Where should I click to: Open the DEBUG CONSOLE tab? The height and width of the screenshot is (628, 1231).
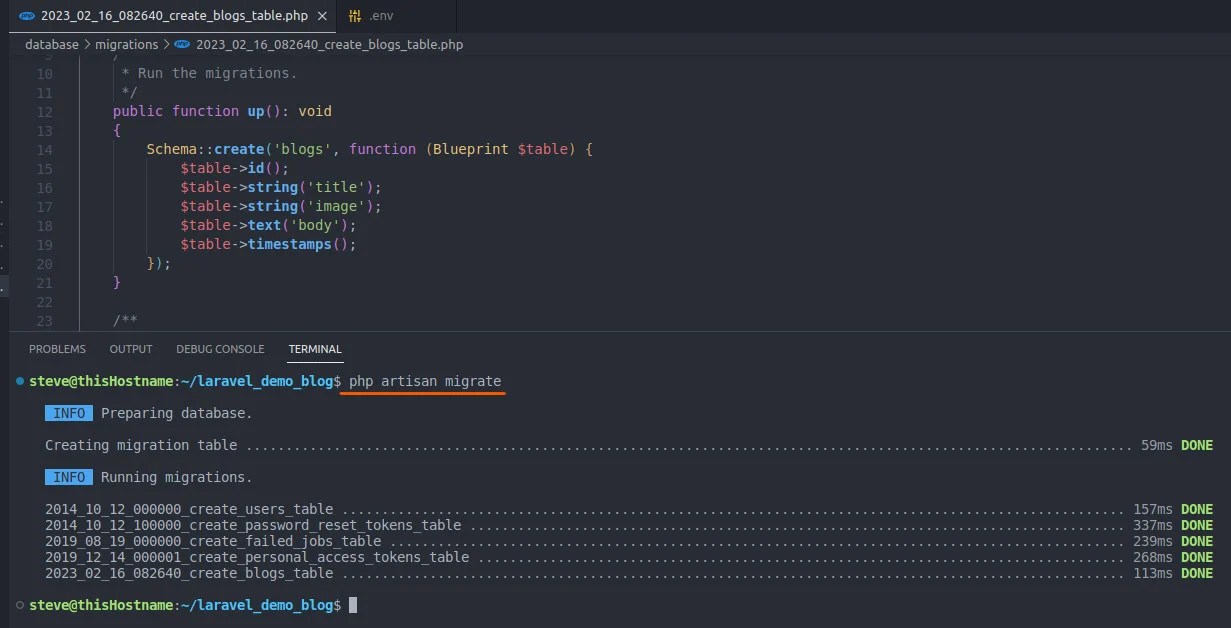[220, 349]
